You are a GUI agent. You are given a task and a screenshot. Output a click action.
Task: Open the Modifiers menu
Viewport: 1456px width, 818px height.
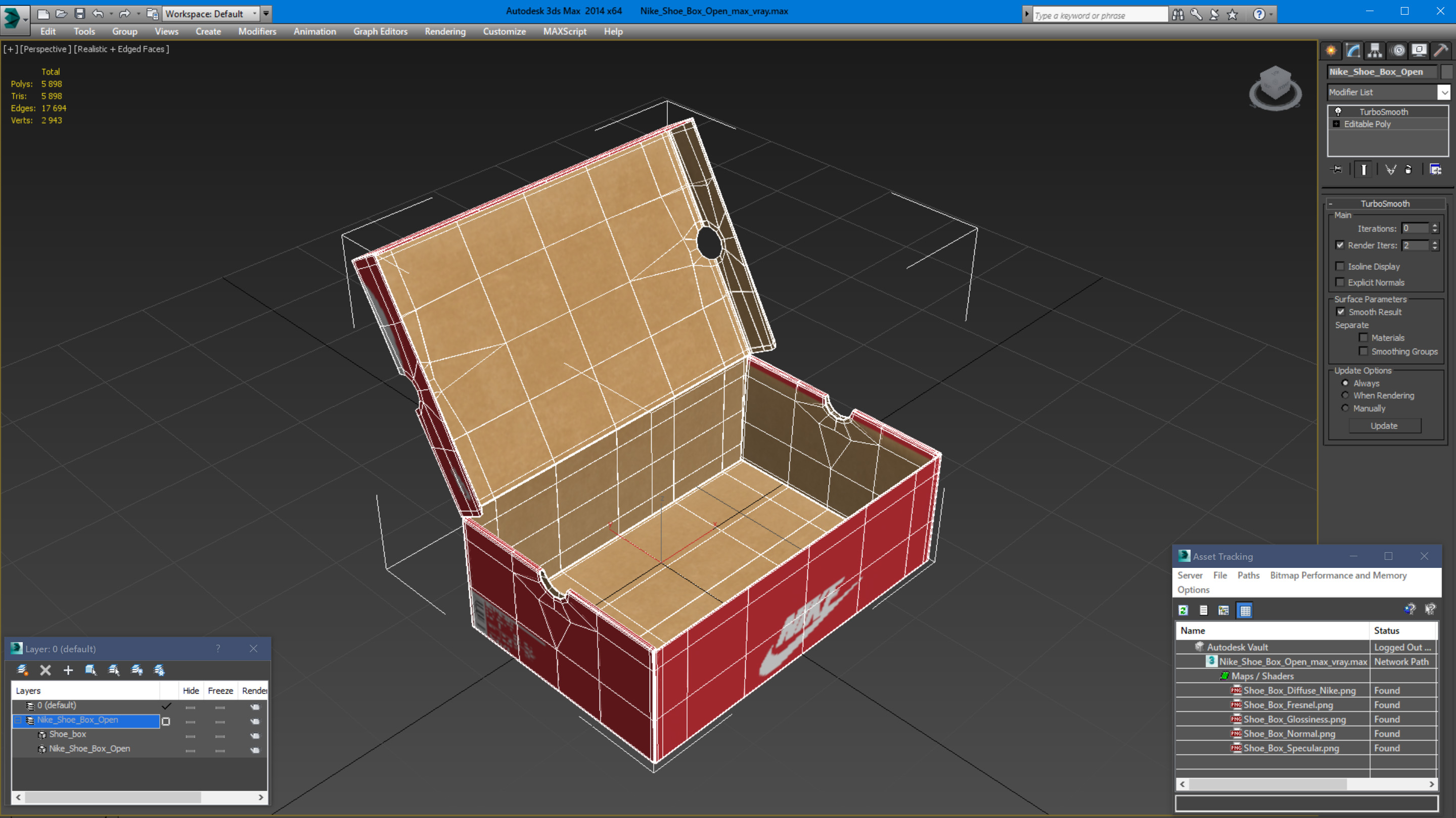click(x=257, y=32)
